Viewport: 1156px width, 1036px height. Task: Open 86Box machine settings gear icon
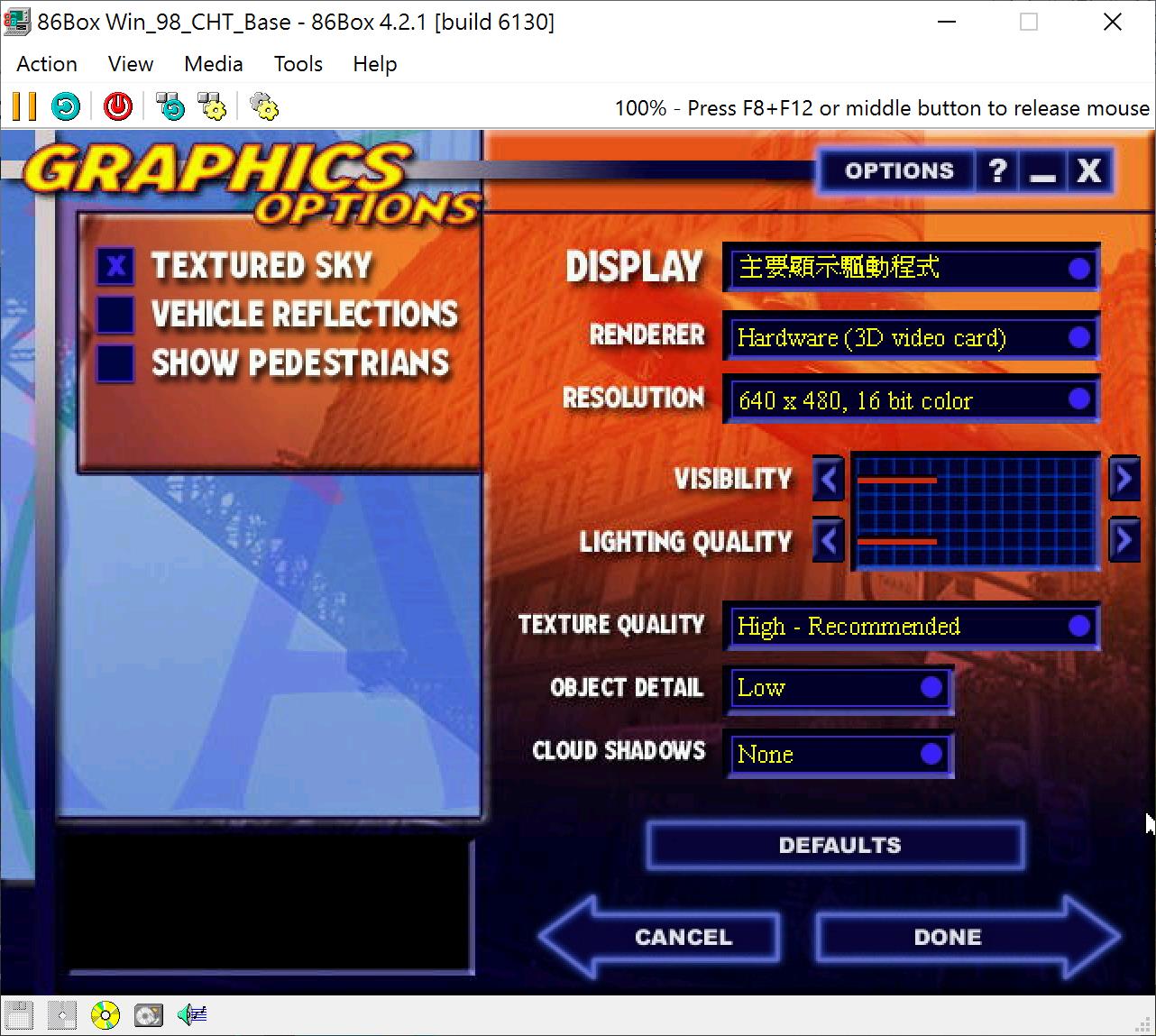tap(264, 106)
